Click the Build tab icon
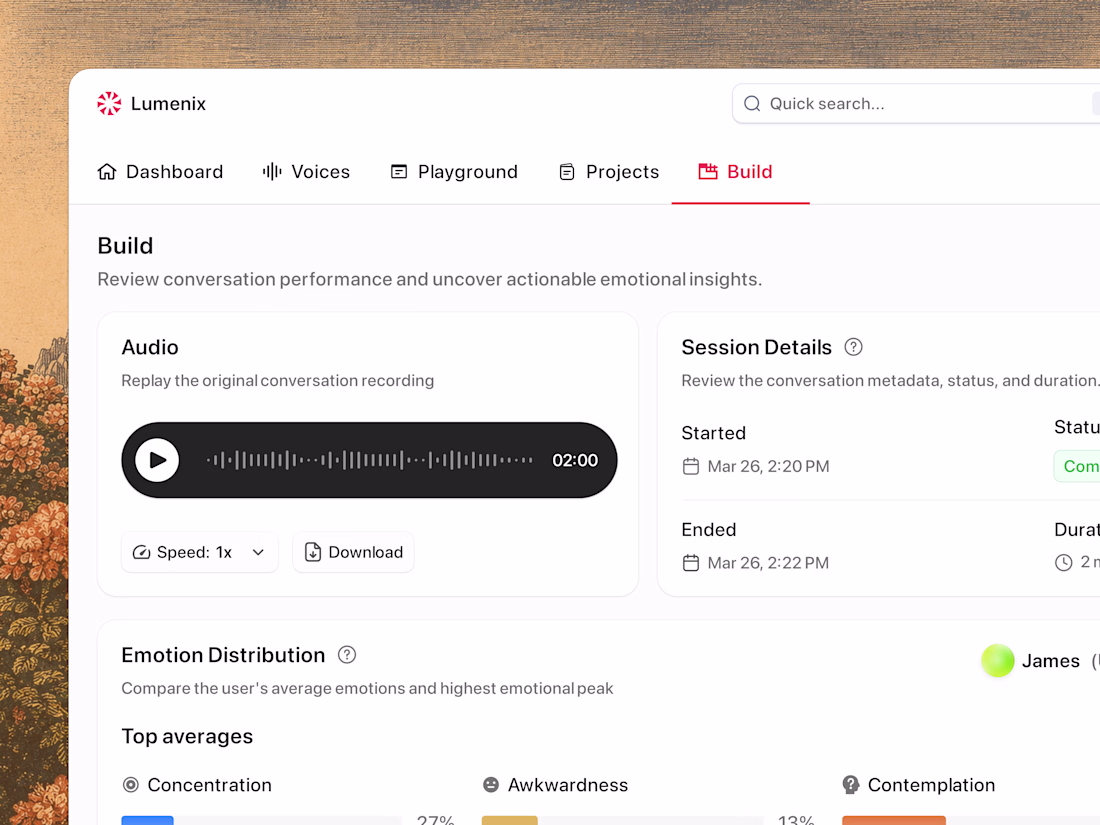The height and width of the screenshot is (825, 1100). (x=708, y=172)
